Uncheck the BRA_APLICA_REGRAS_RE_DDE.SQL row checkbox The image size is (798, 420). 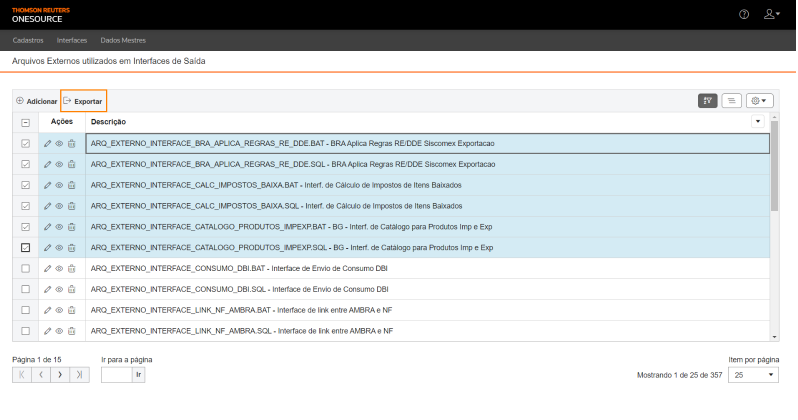click(25, 164)
